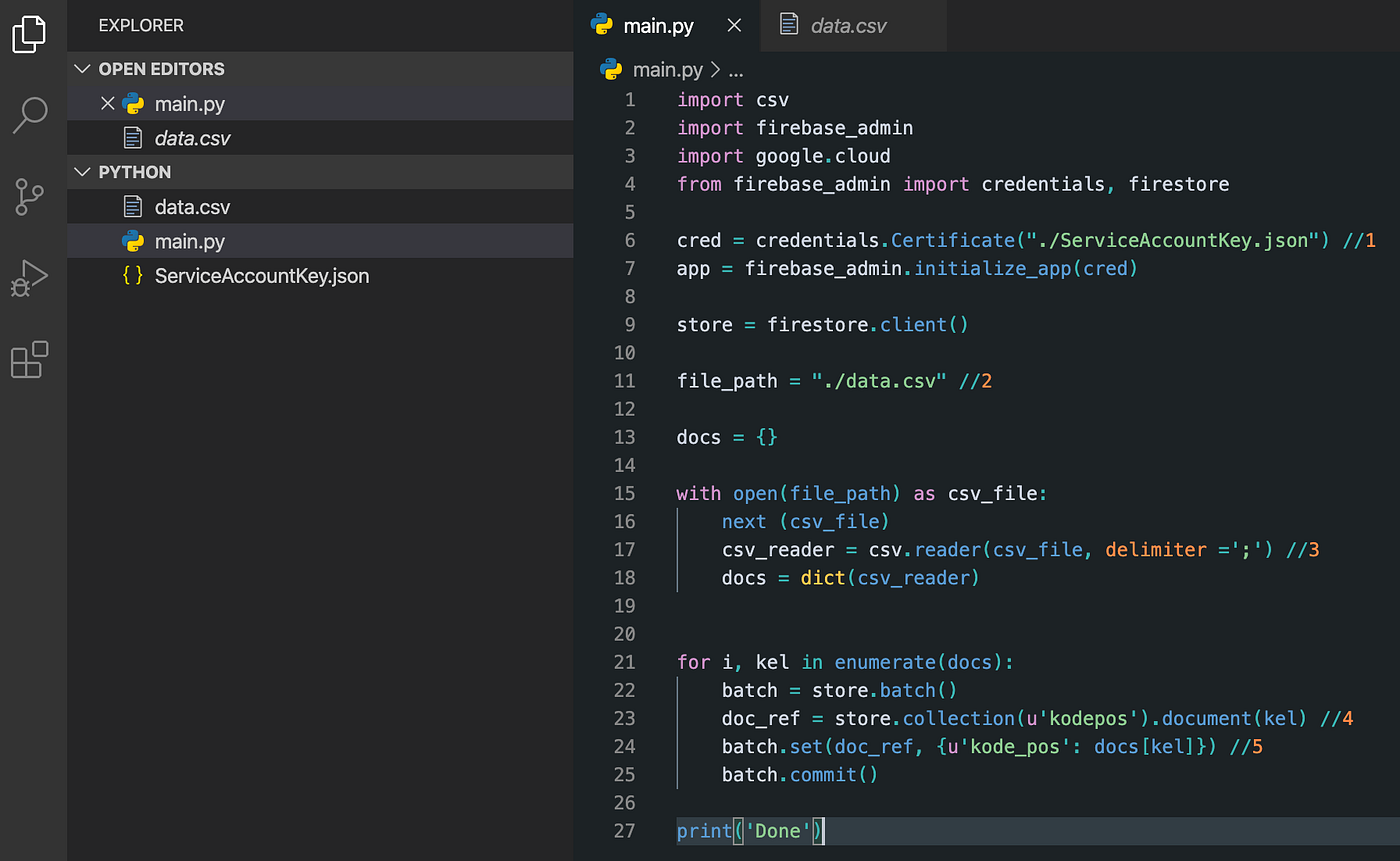Collapse the PYTHON folder section

tap(82, 171)
